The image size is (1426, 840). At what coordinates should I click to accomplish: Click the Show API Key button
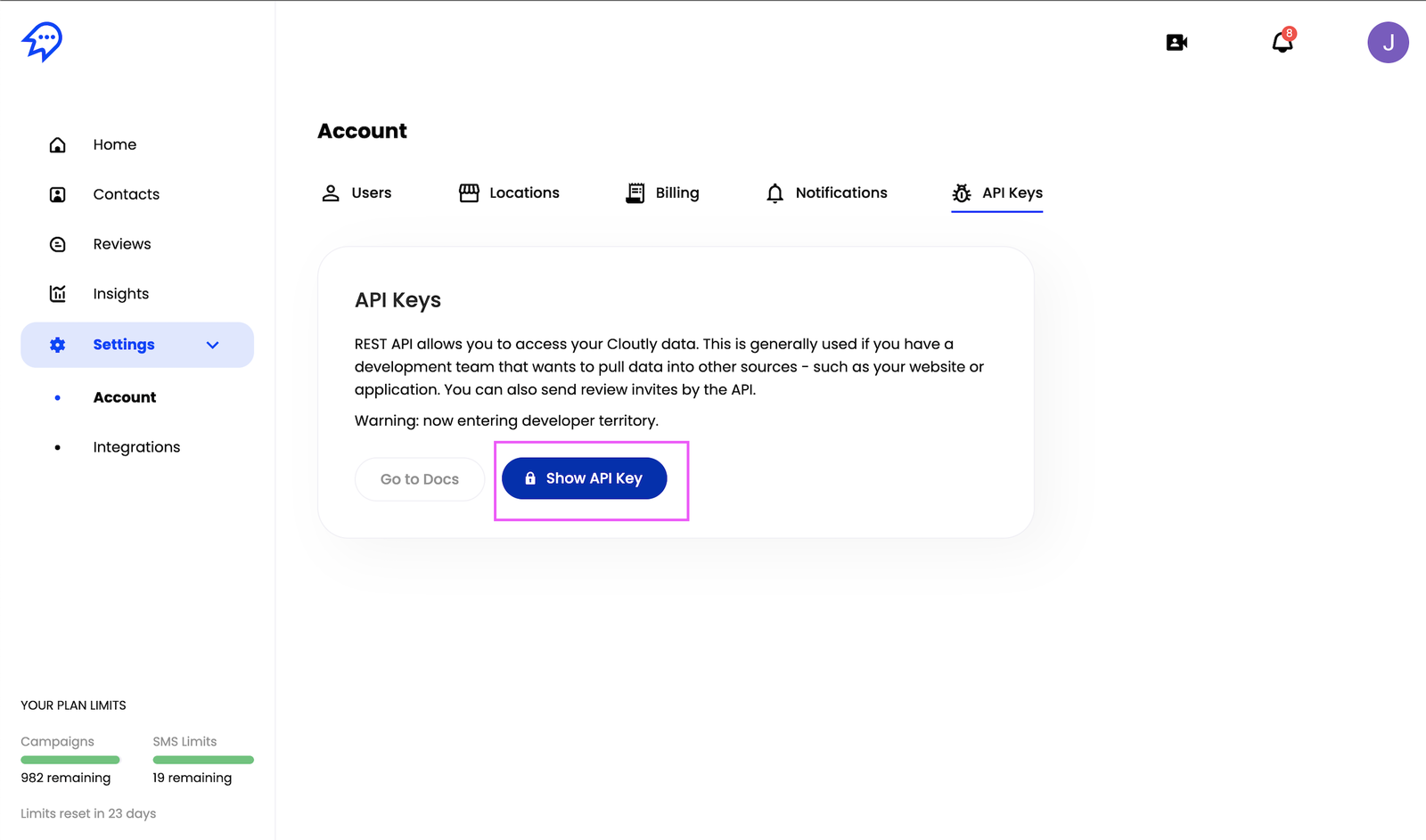point(584,478)
